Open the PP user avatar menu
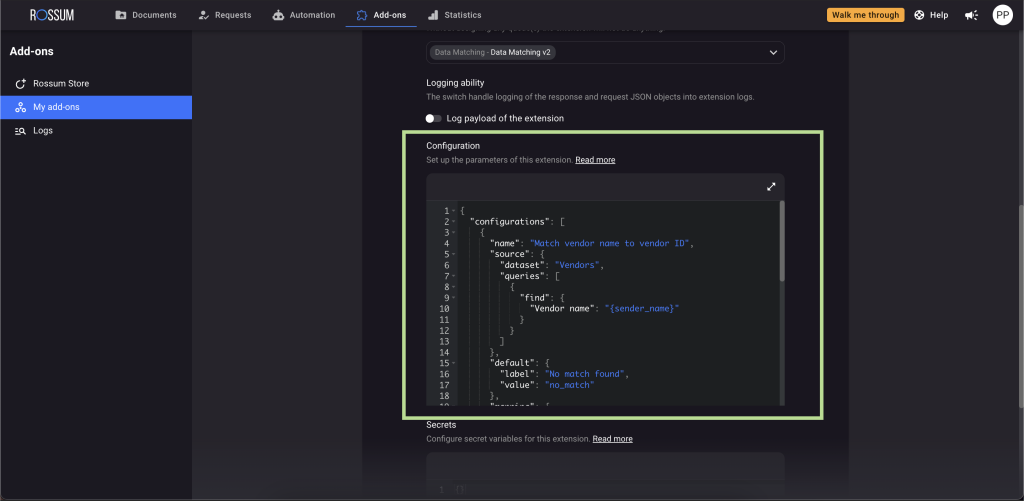This screenshot has height=501, width=1024. (x=1002, y=15)
